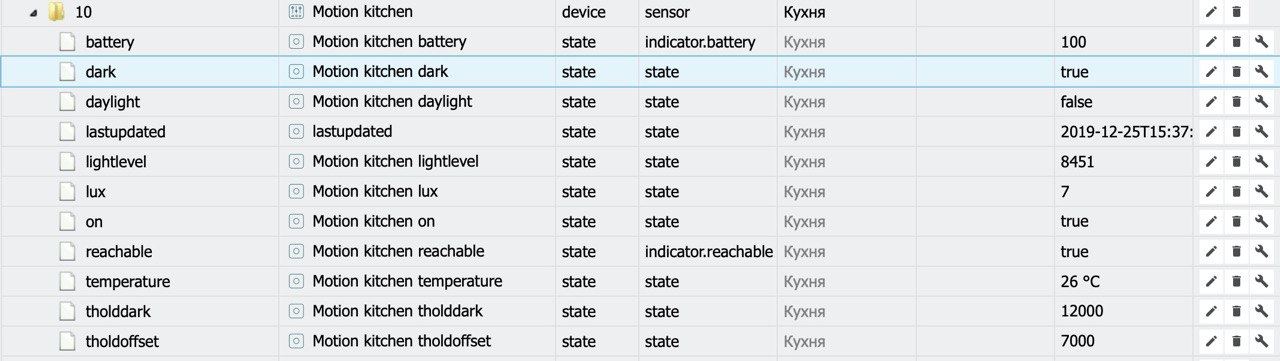Click the lightlevel value 8451
This screenshot has width=1280, height=361.
1077,162
